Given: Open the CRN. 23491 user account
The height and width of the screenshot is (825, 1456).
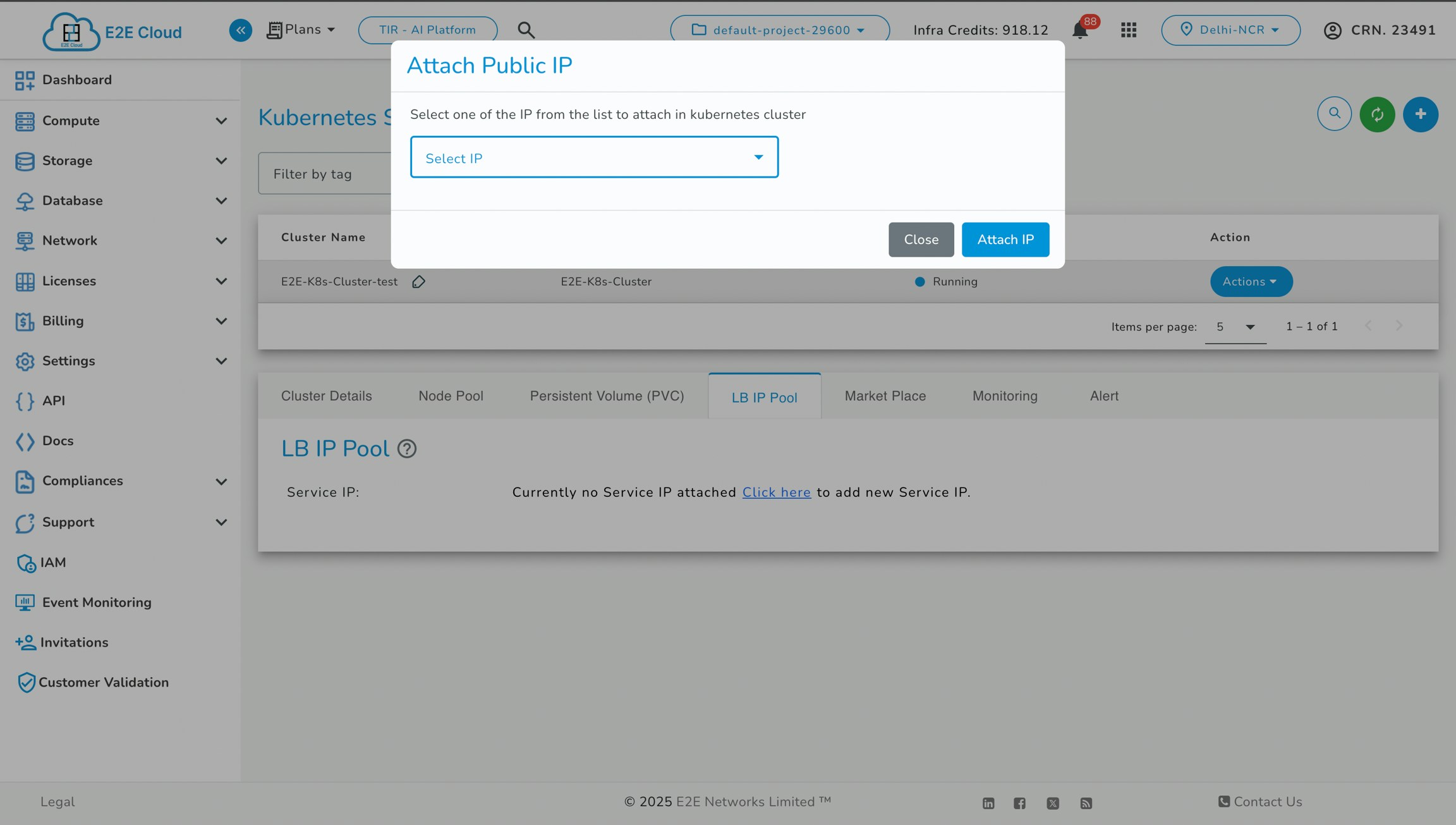Looking at the screenshot, I should (x=1380, y=30).
